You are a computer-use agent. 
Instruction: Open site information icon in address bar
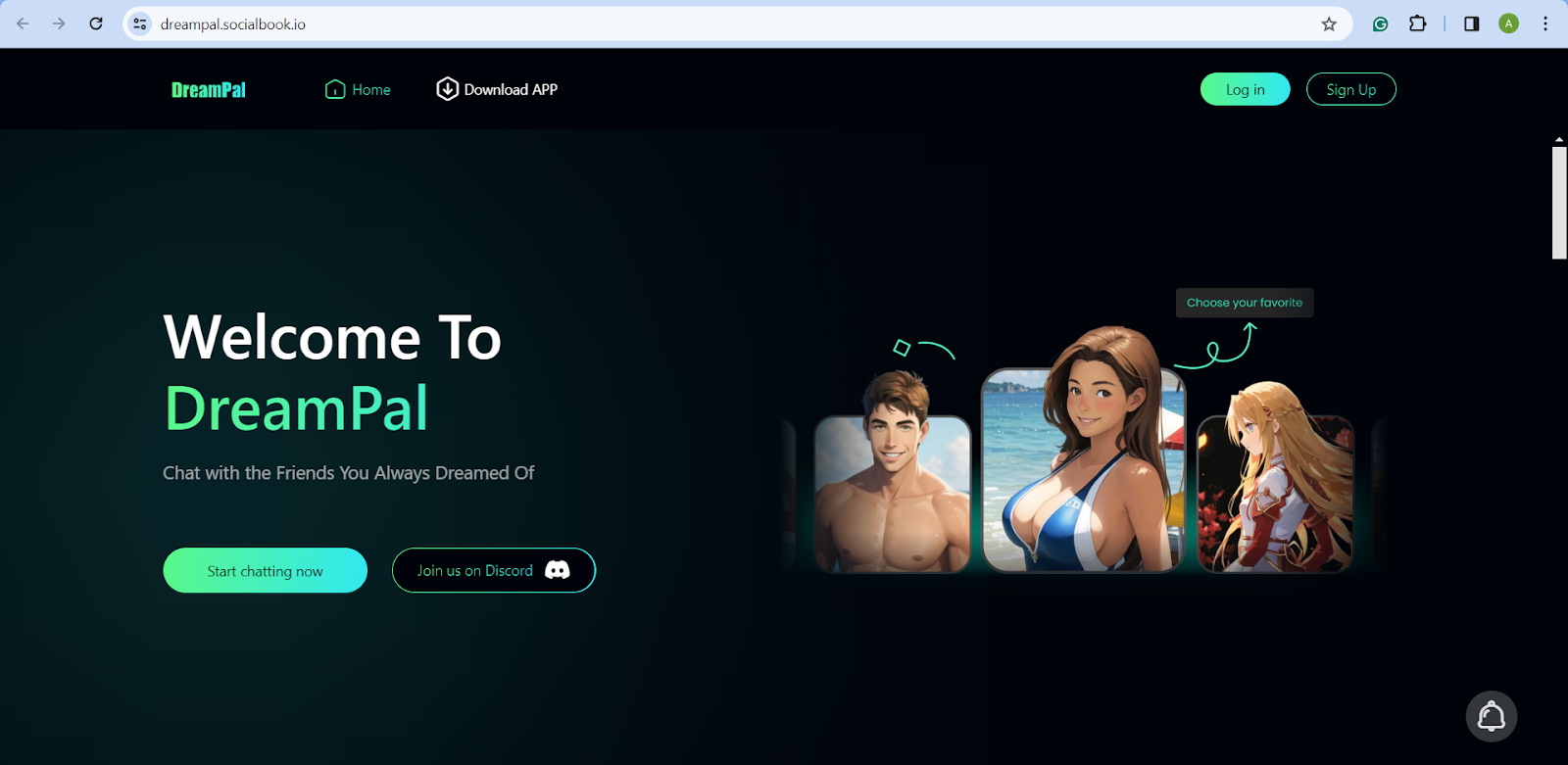140,24
